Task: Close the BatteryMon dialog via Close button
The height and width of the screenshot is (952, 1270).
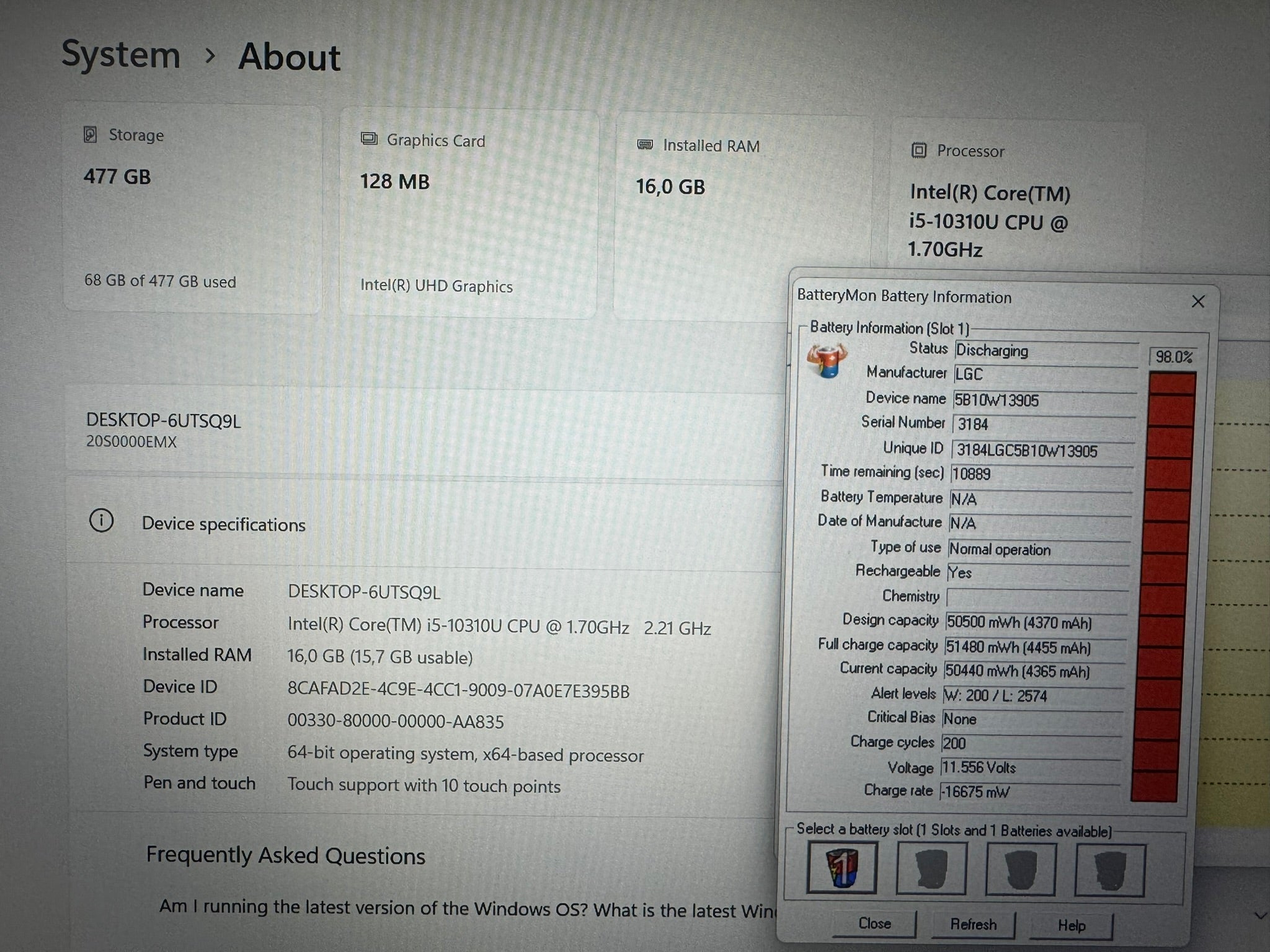Action: [874, 923]
